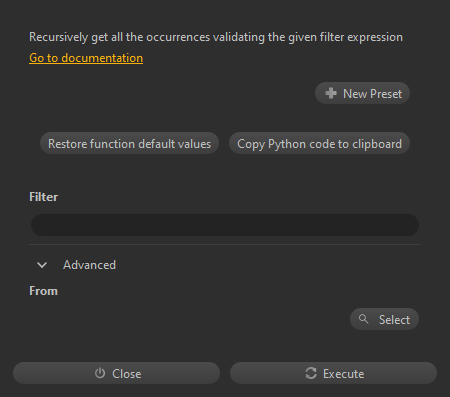
Task: Open the Go to documentation link
Action: 86,58
